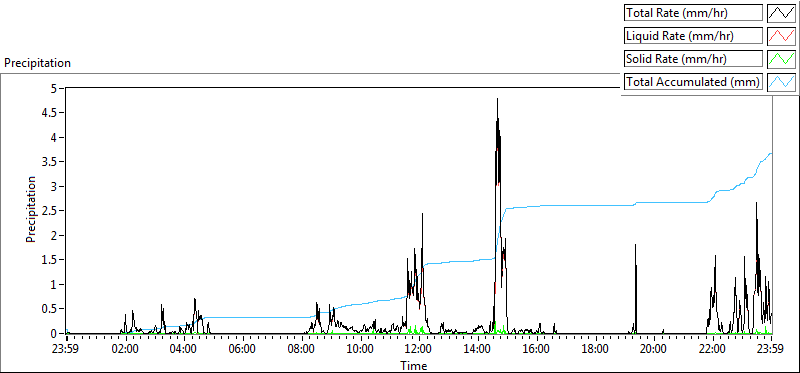800x373 pixels.
Task: Click the 16:00 time axis label
Action: coord(536,350)
